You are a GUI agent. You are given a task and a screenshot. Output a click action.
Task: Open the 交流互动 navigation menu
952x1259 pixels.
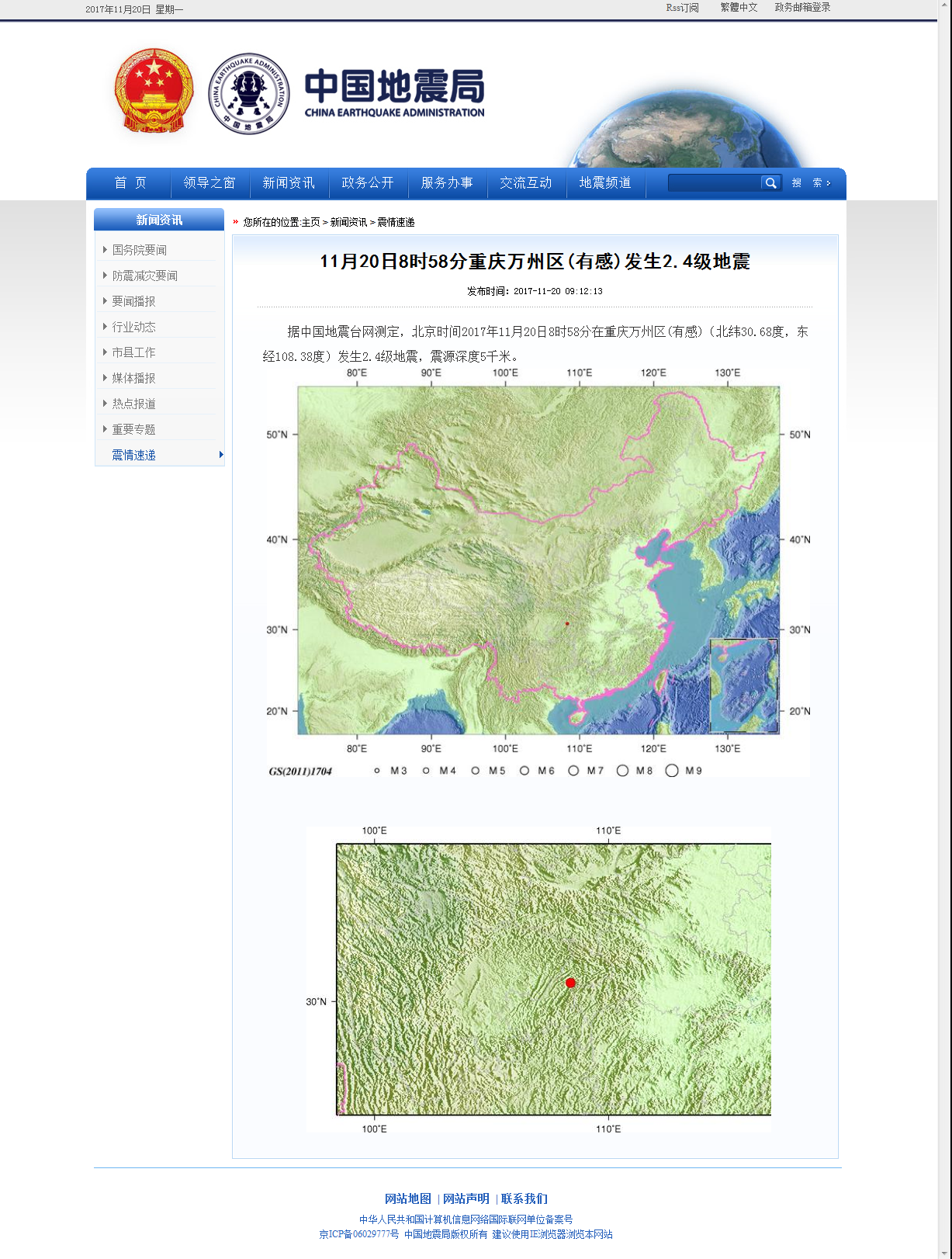pos(526,183)
